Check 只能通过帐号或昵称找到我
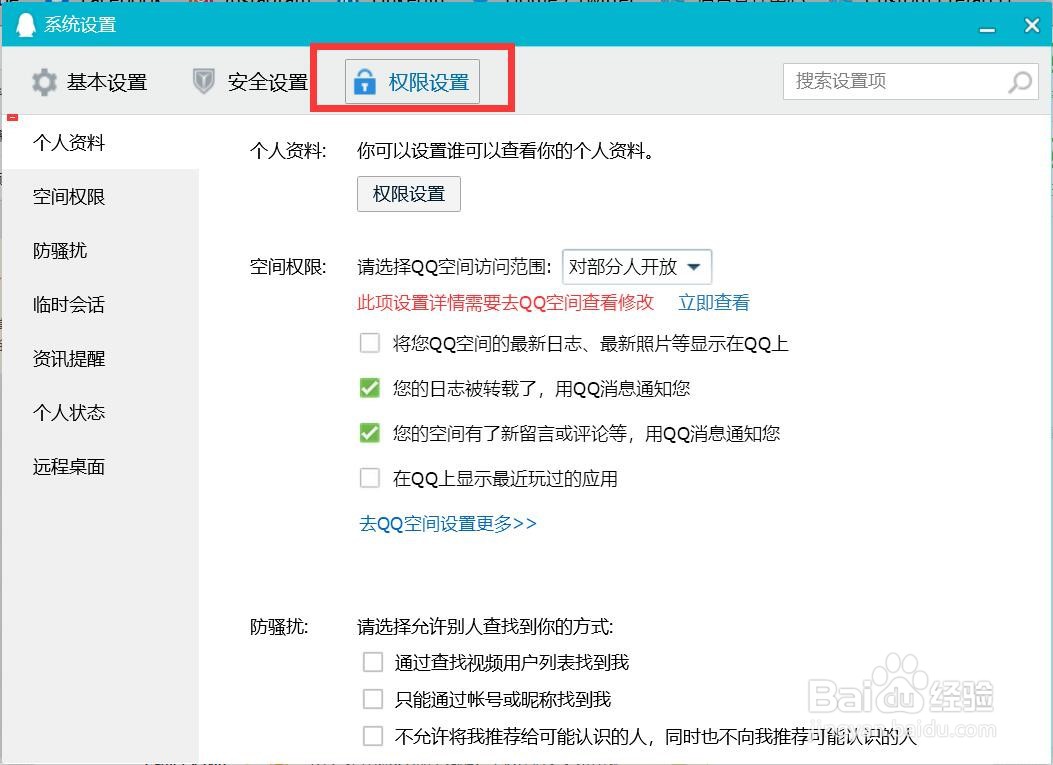This screenshot has width=1053, height=765. 373,699
